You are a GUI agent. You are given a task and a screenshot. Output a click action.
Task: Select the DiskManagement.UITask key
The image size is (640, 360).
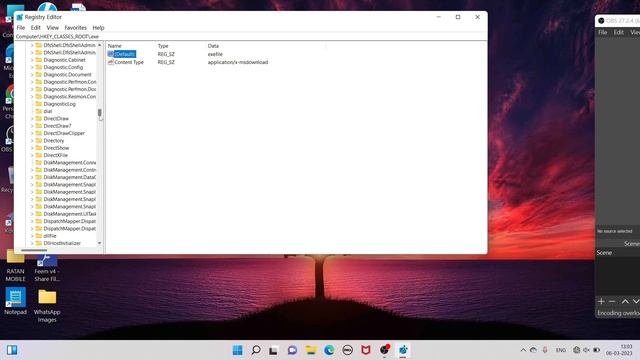[70, 214]
